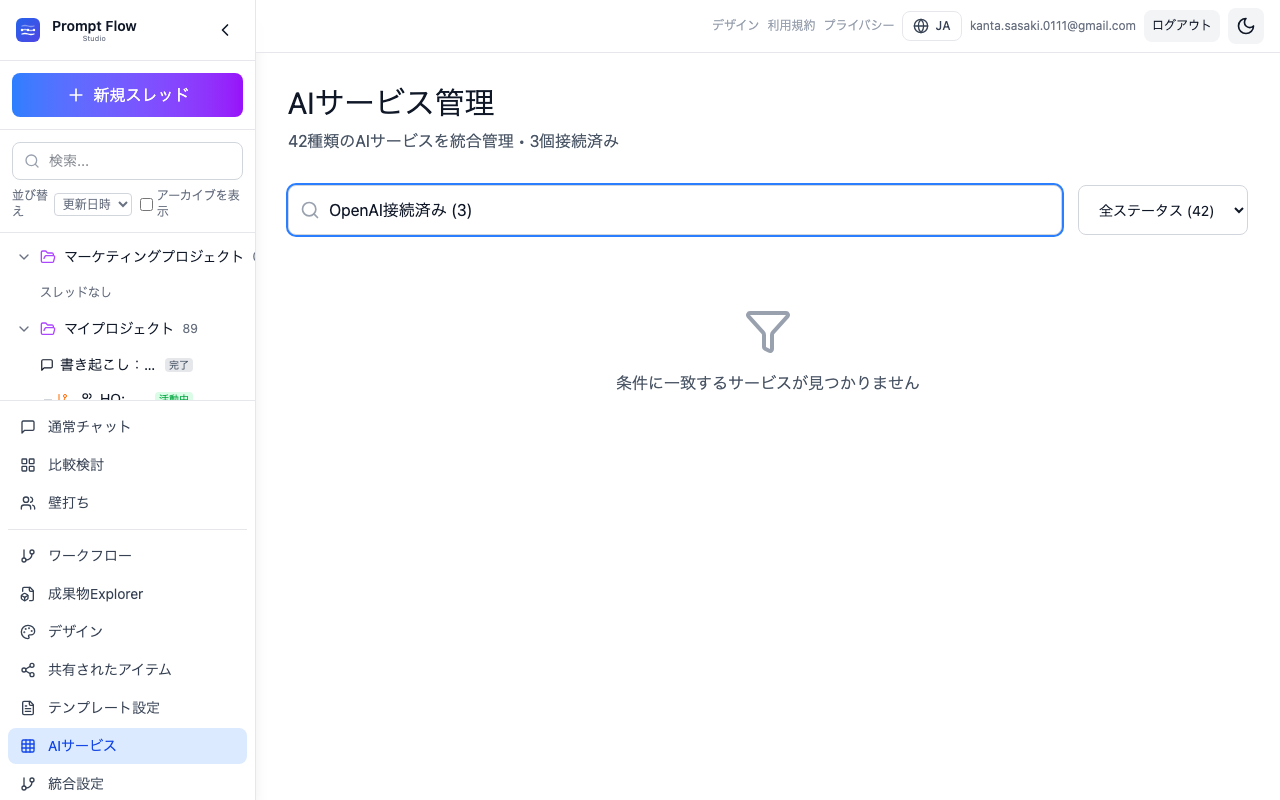1280x800 pixels.
Task: Start a thread with 新規スレッド button
Action: coord(127,95)
